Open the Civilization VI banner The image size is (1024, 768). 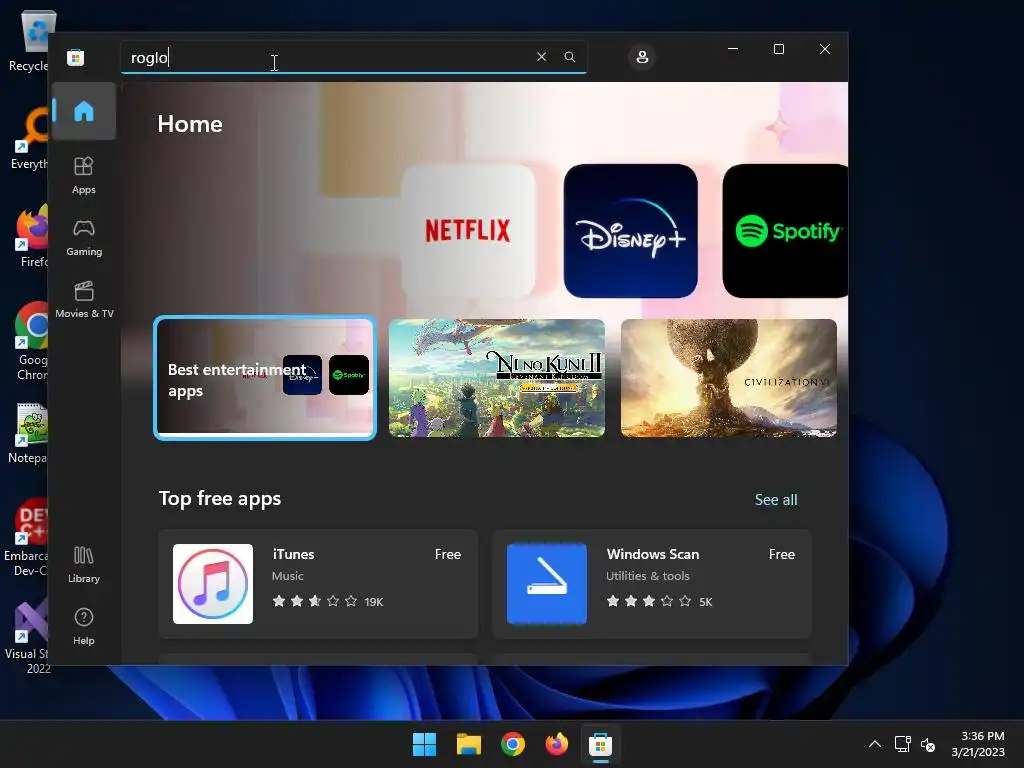pos(729,378)
